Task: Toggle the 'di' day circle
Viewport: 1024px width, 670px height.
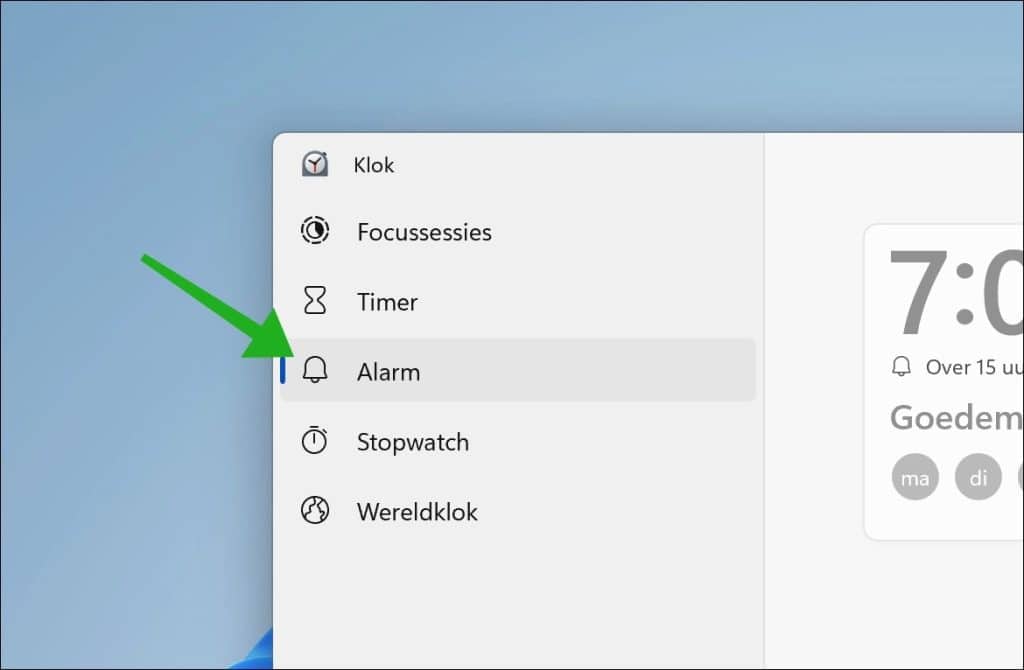Action: (978, 477)
